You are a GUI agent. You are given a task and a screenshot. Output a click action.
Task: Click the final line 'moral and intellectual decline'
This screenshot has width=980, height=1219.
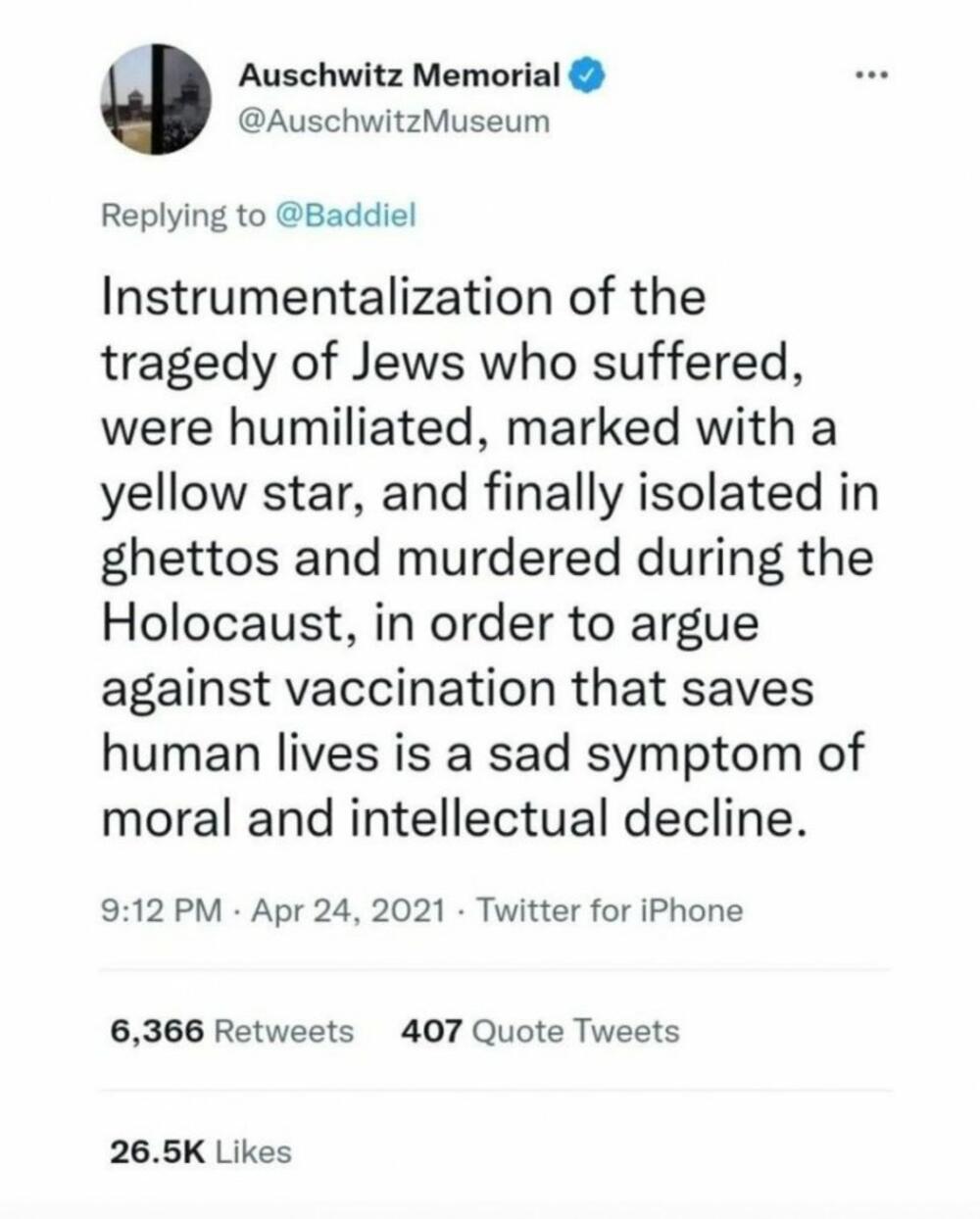(x=456, y=818)
